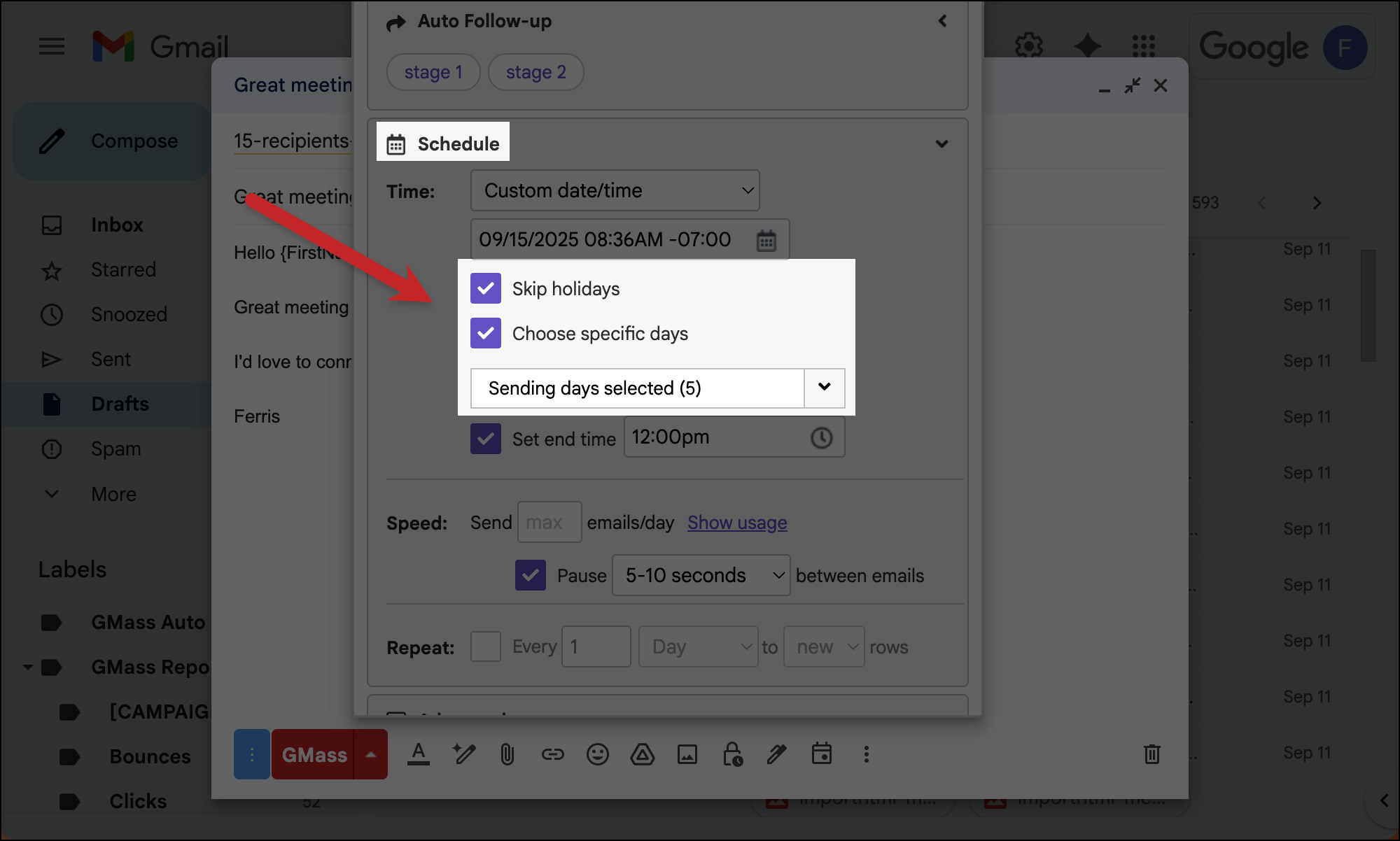This screenshot has height=841, width=1400.
Task: Uncheck the Skip holidays checkbox
Action: coord(486,288)
